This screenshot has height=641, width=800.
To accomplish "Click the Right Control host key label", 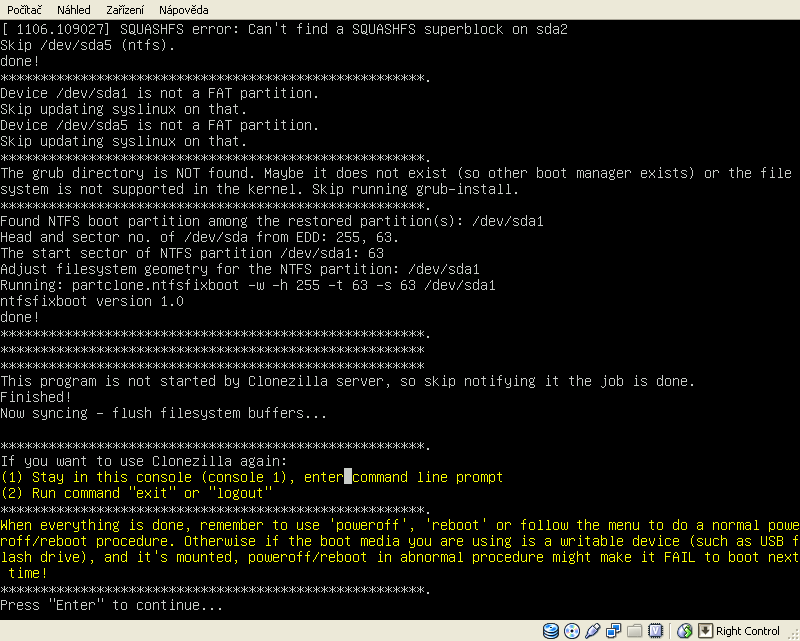I will click(748, 631).
